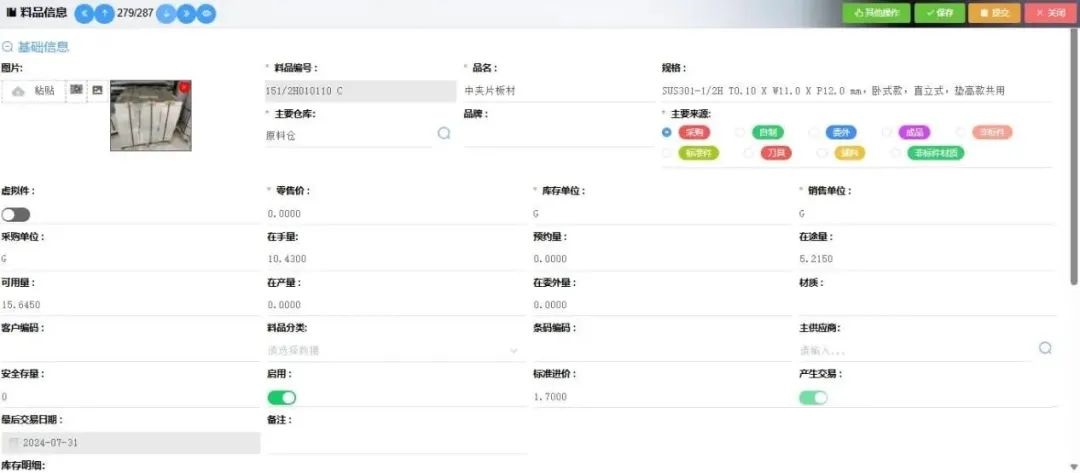Click the 料品编号 field 151/2H010110 C

pos(360,91)
